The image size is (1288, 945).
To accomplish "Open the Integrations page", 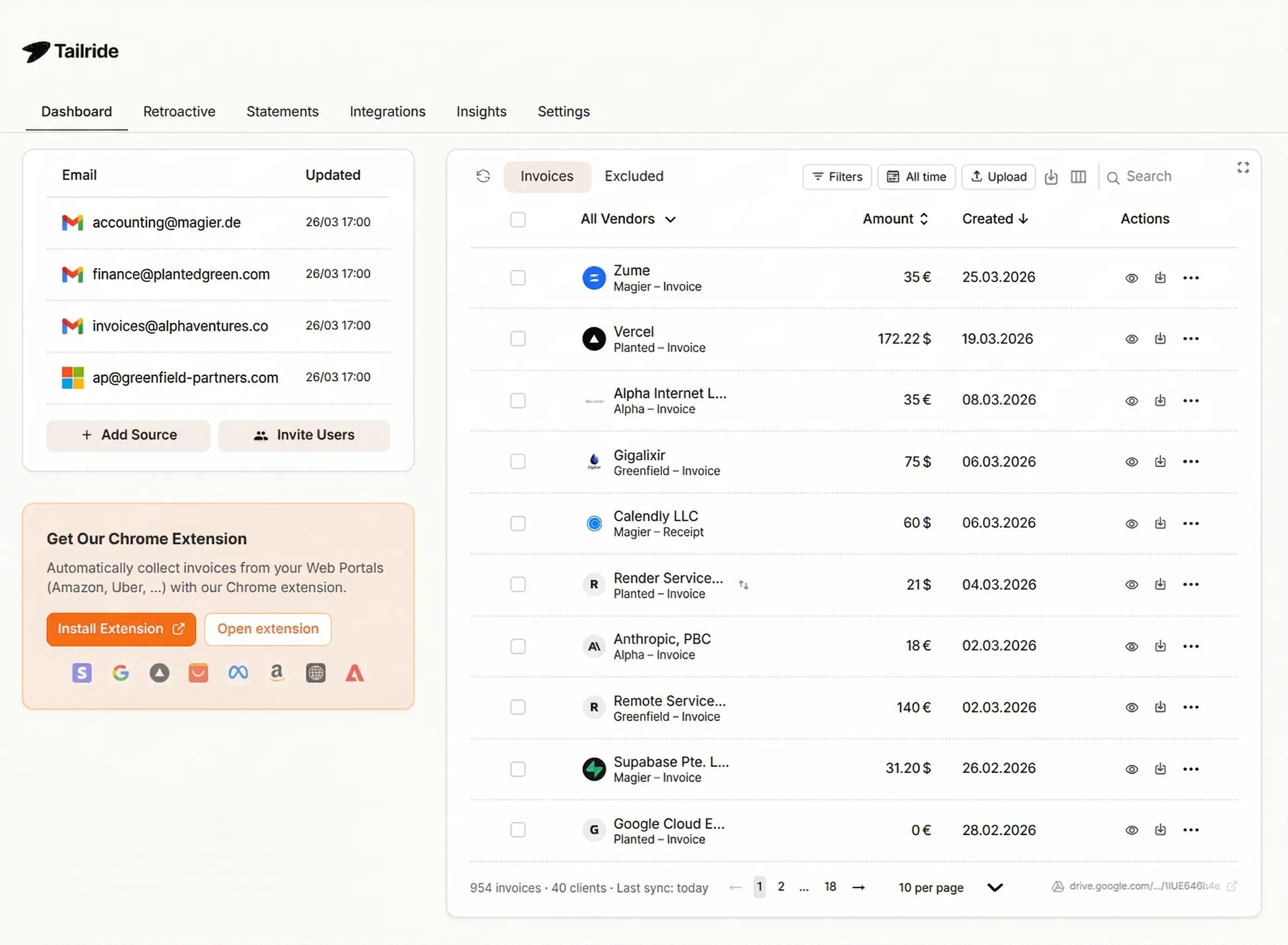I will 387,112.
